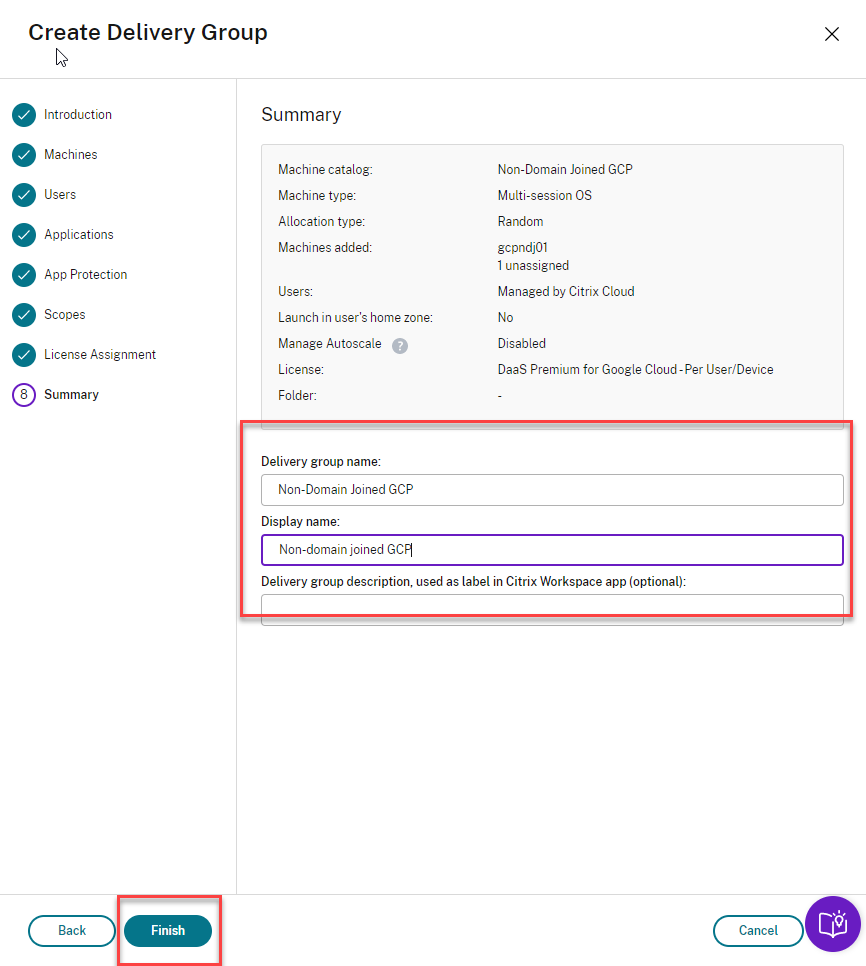Click the 'Machine type:' label
The width and height of the screenshot is (866, 966).
[317, 195]
